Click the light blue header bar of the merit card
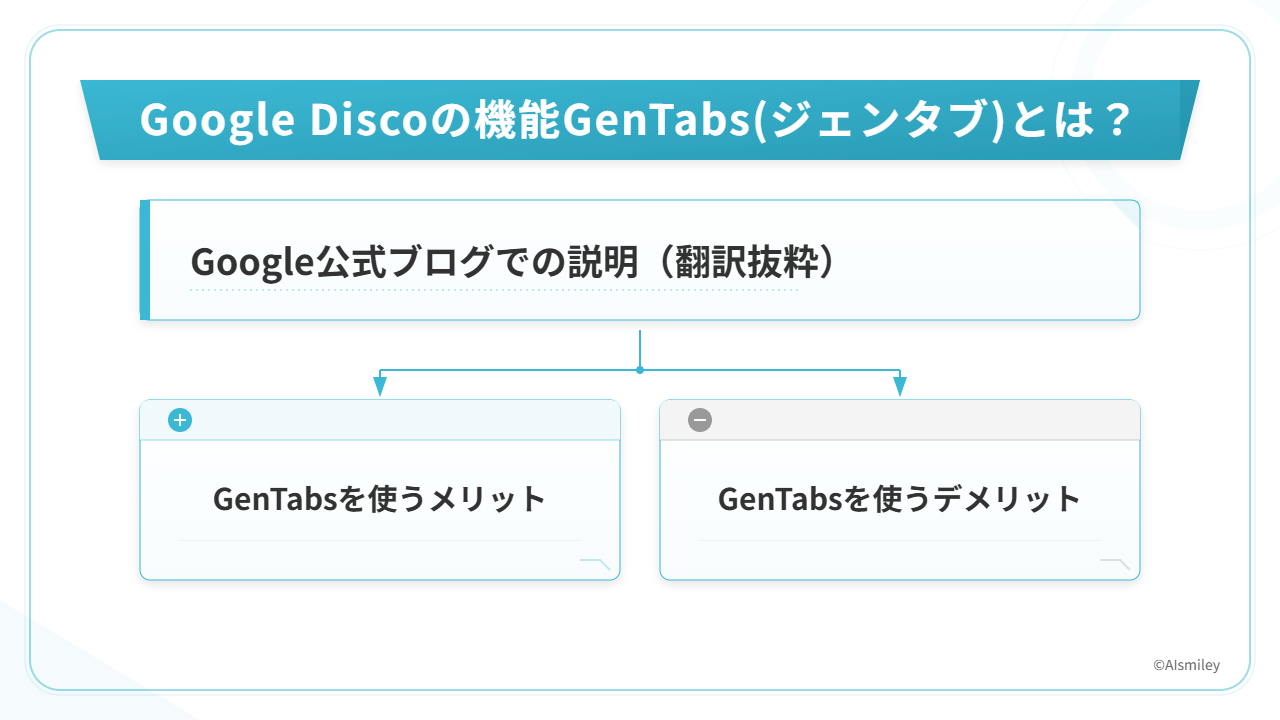The height and width of the screenshot is (720, 1280). [400, 420]
